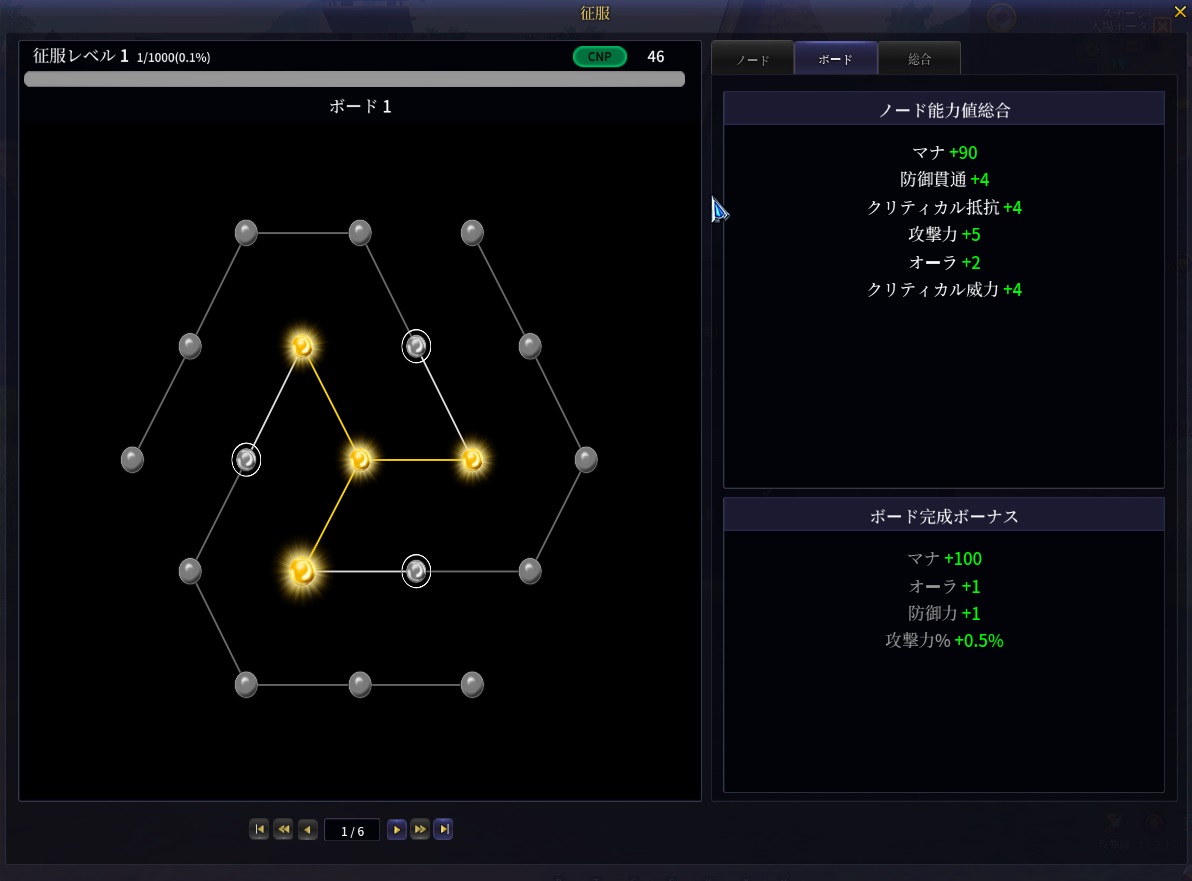Switch to the ノード tab

point(752,59)
